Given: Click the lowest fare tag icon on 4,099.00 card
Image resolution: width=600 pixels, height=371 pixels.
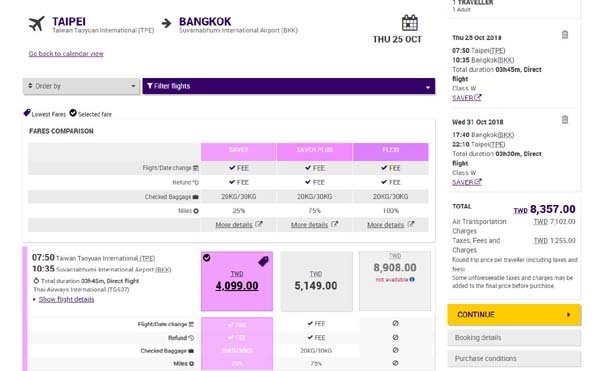Looking at the screenshot, I should pos(263,261).
